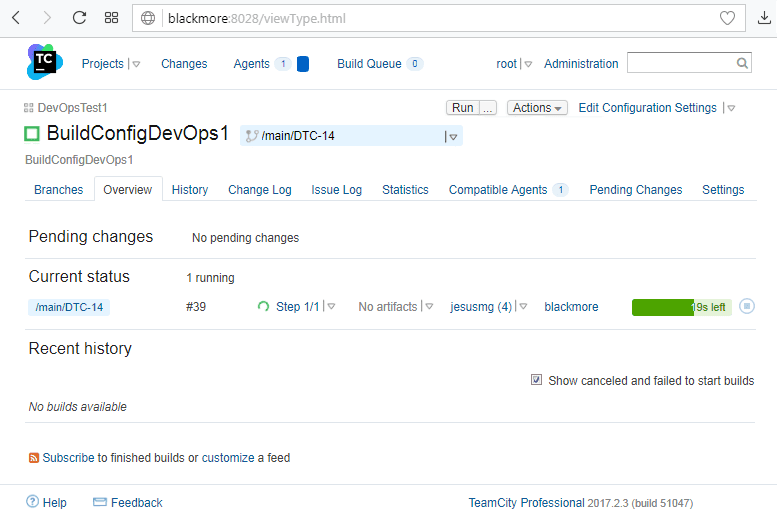Click the Help question mark icon
Image resolution: width=777 pixels, height=525 pixels.
32,502
